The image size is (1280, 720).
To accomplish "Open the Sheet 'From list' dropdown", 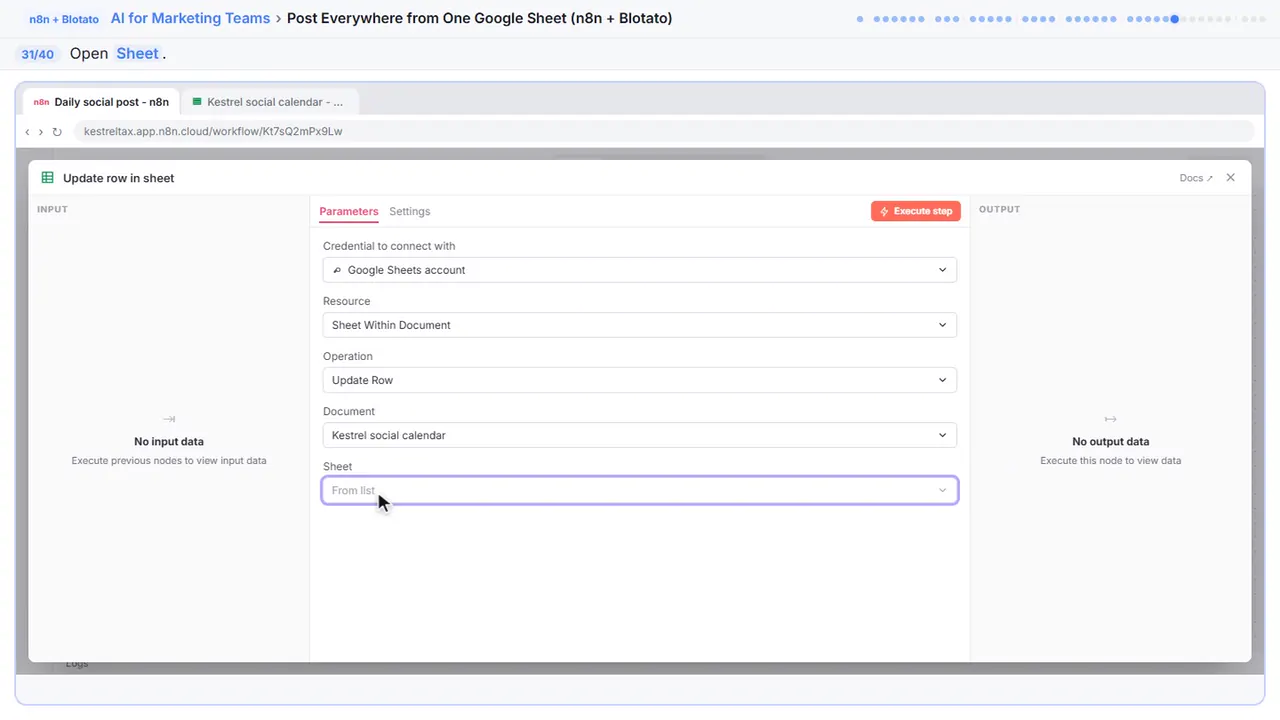I will pos(640,490).
